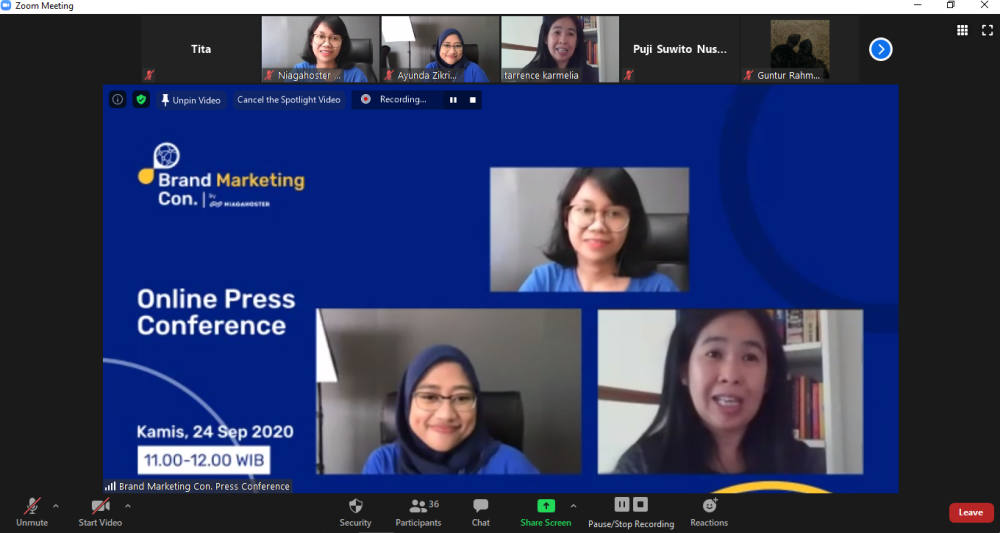This screenshot has width=1000, height=533.
Task: Open meeting information icon
Action: [117, 99]
